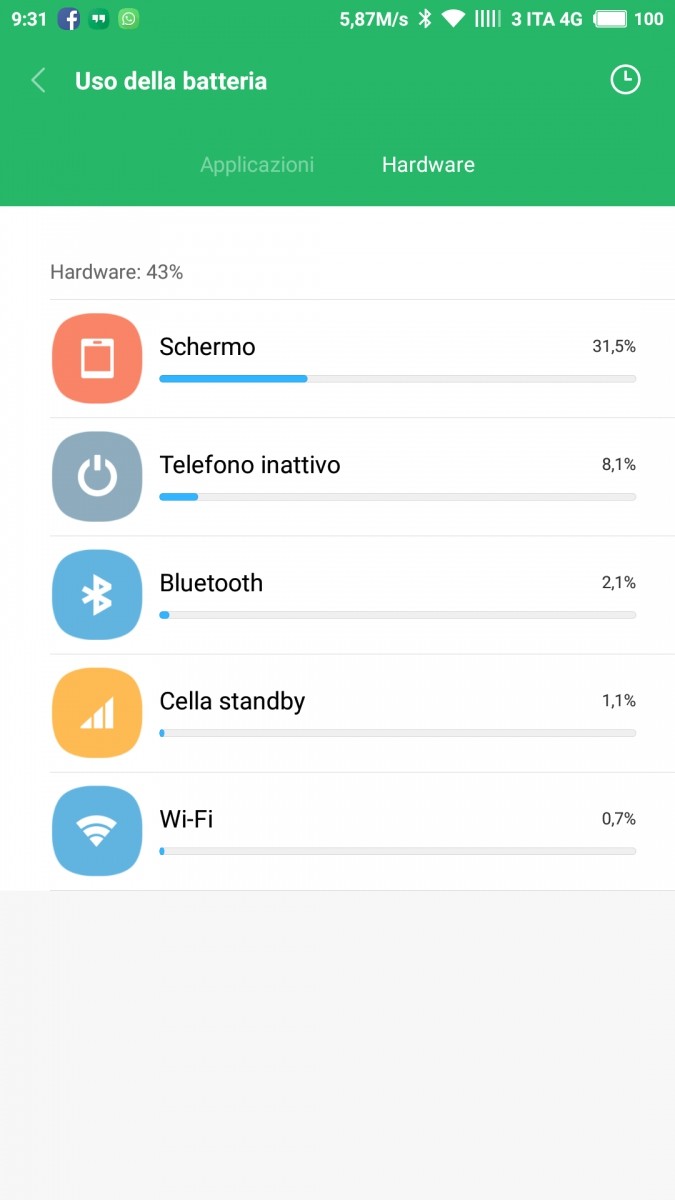Screen dimensions: 675x1200
Task: Open battery history clock icon
Action: (625, 80)
